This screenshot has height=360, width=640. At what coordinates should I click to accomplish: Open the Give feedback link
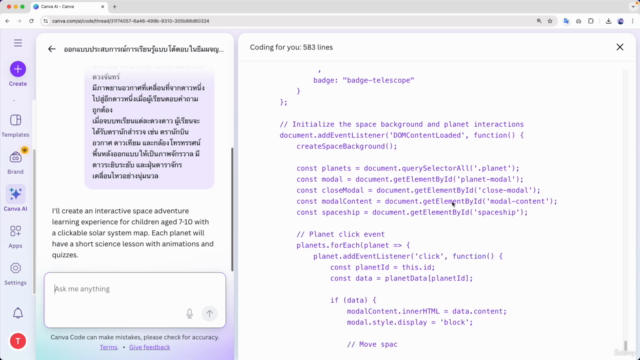click(149, 347)
